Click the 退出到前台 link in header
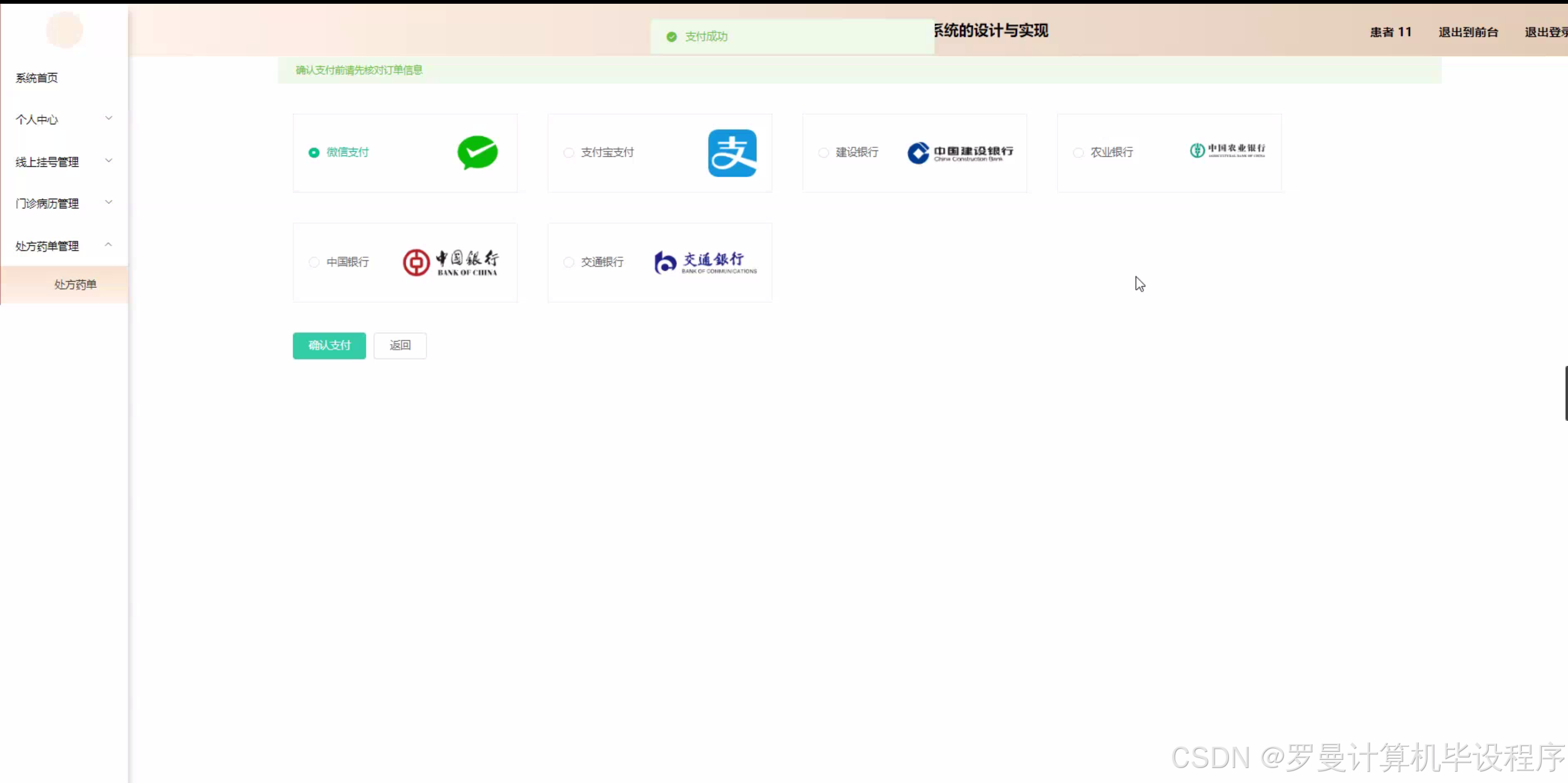 pyautogui.click(x=1468, y=32)
